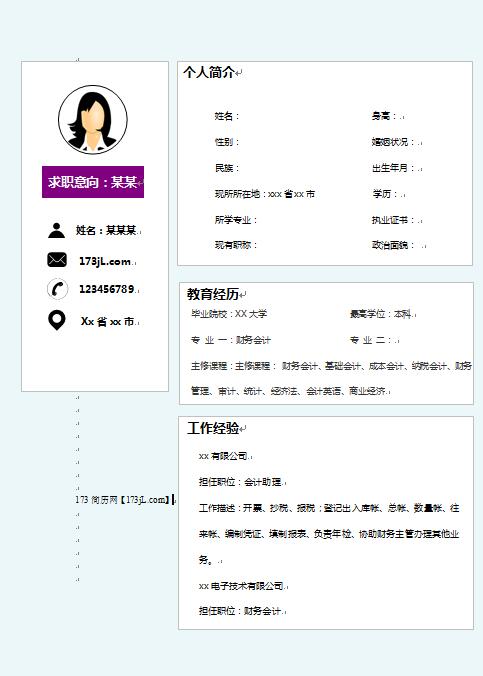483x676 pixels.
Task: Click the person icon beside 姓名
Action: (x=56, y=230)
